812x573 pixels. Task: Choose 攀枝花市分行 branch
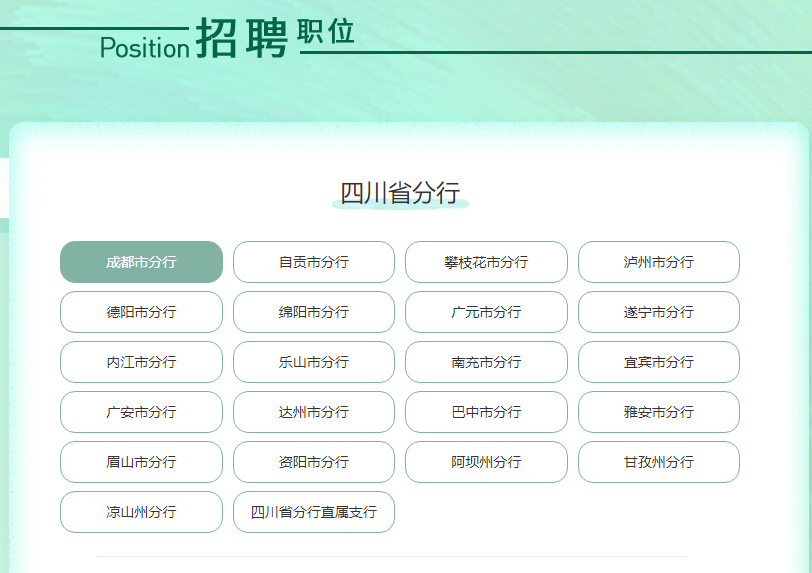(486, 262)
